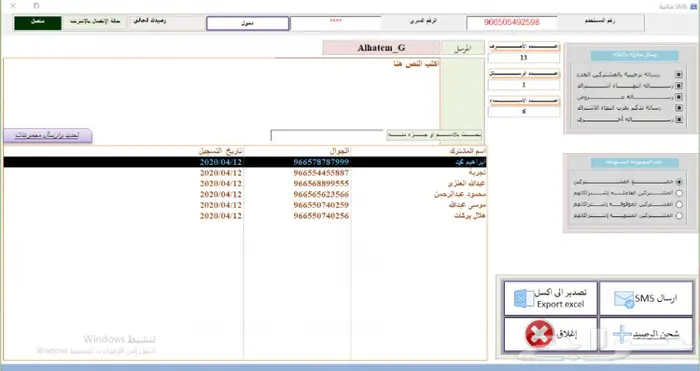
Task: Select subscriber 'محمود عبدالرحمن' in the list
Action: click(460, 194)
